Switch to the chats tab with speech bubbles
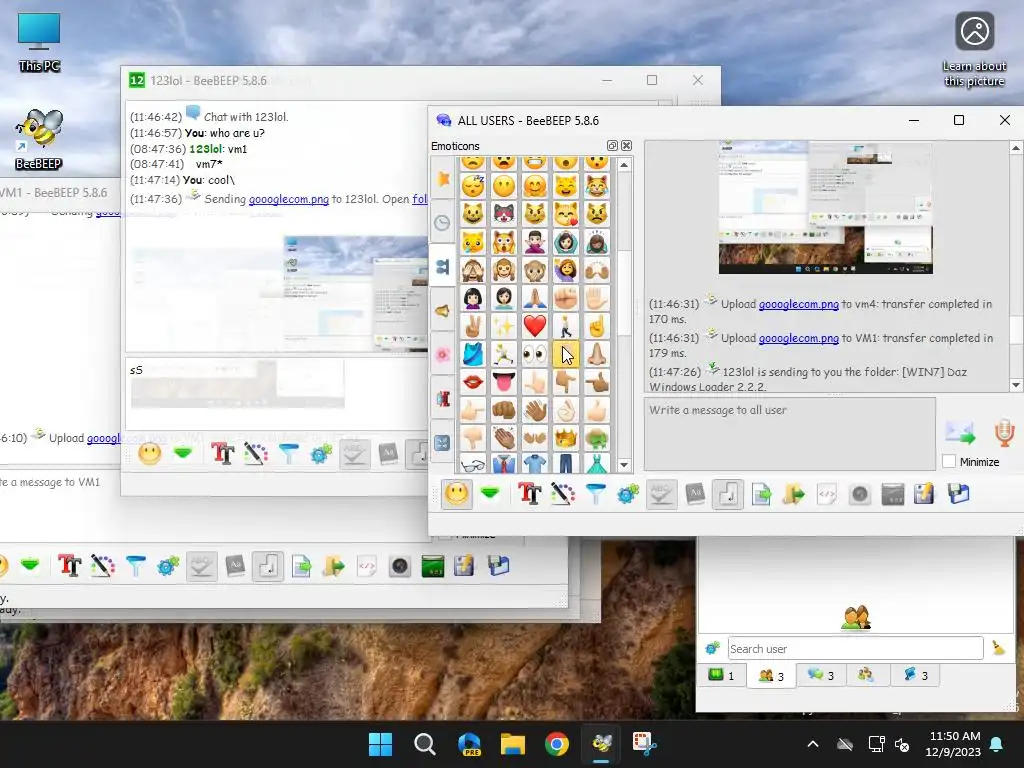Screen dimensions: 1024x768 [x=821, y=675]
